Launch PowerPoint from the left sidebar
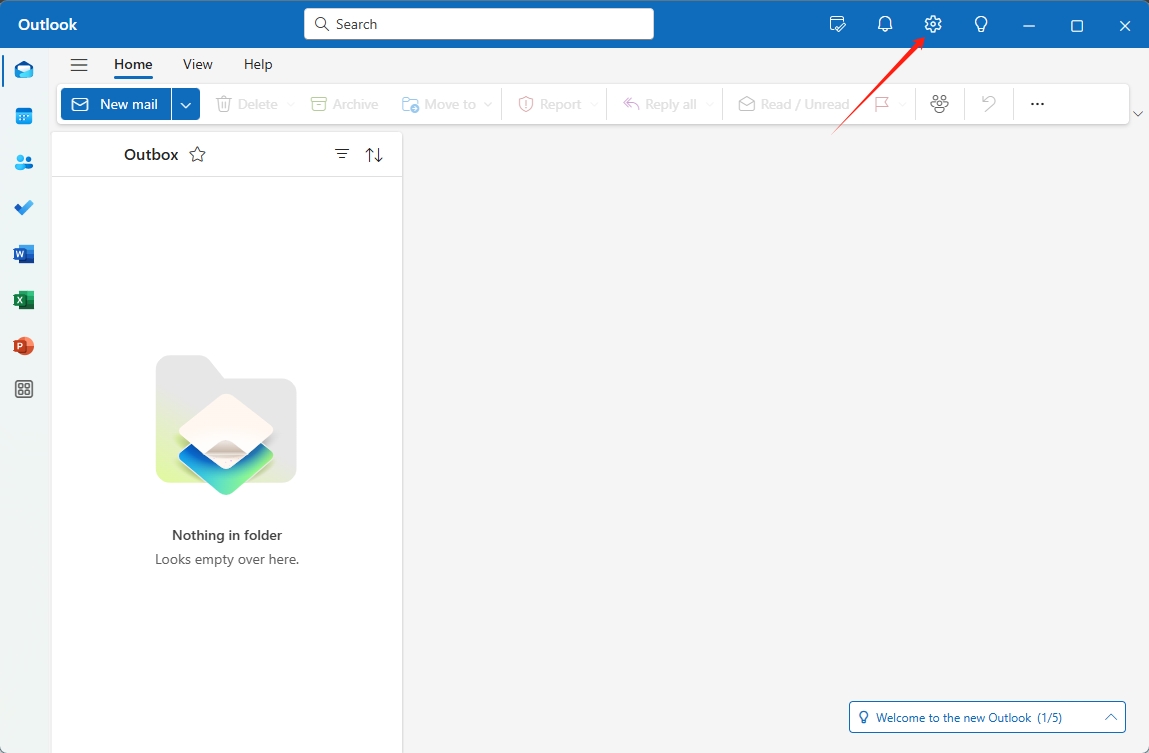Viewport: 1149px width, 753px height. click(x=23, y=345)
